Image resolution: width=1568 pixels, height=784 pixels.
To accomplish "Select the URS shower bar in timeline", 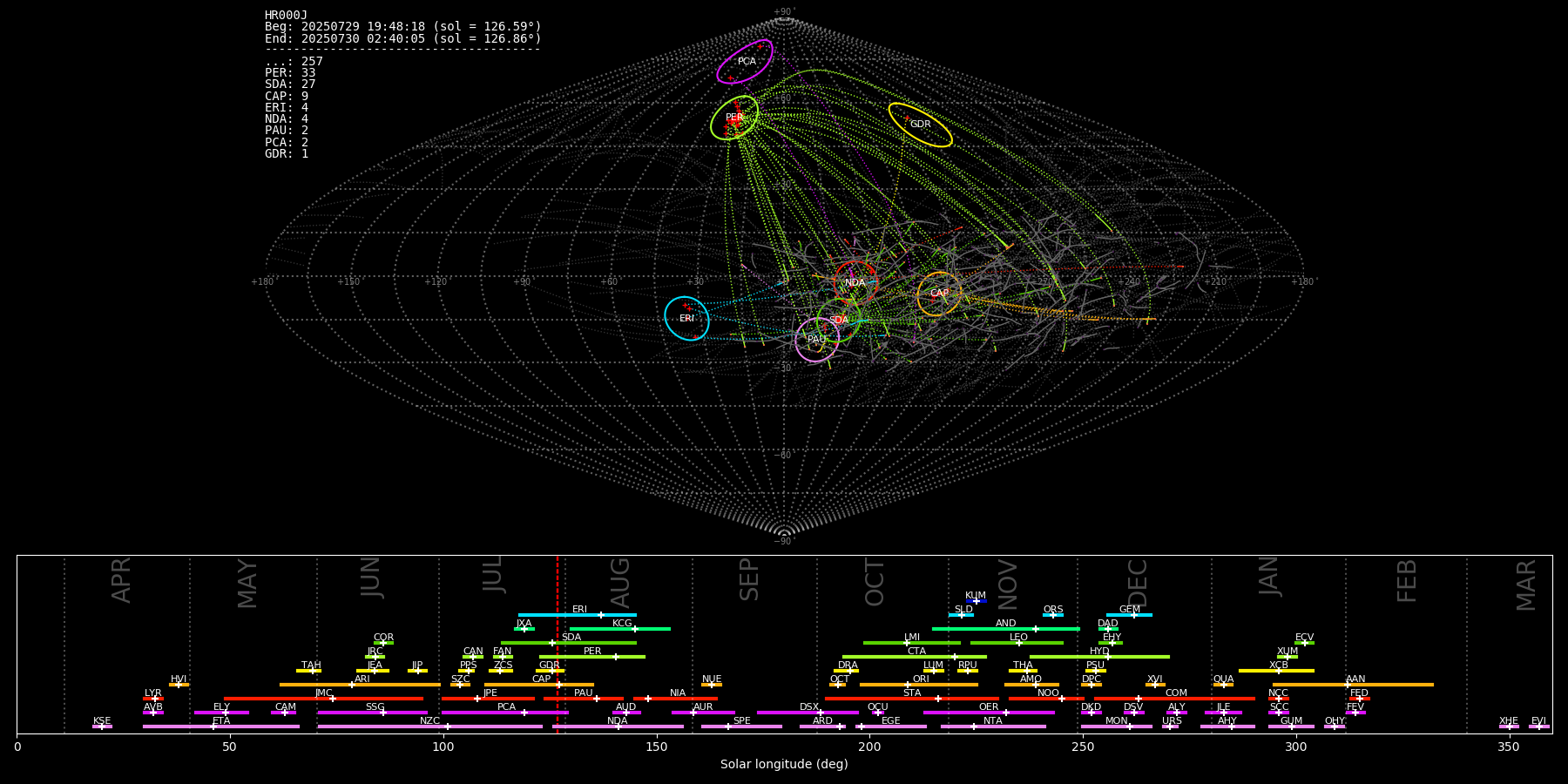I will pyautogui.click(x=1171, y=727).
